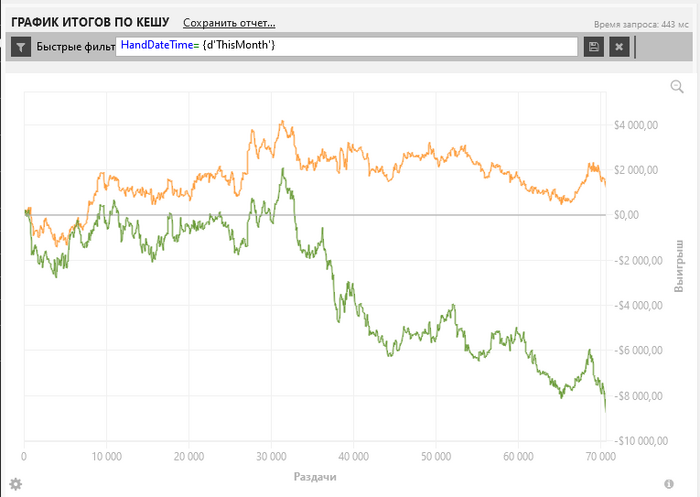Click the Время запроса: 443 мс text
Screen dimensions: 700x497
pos(641,25)
